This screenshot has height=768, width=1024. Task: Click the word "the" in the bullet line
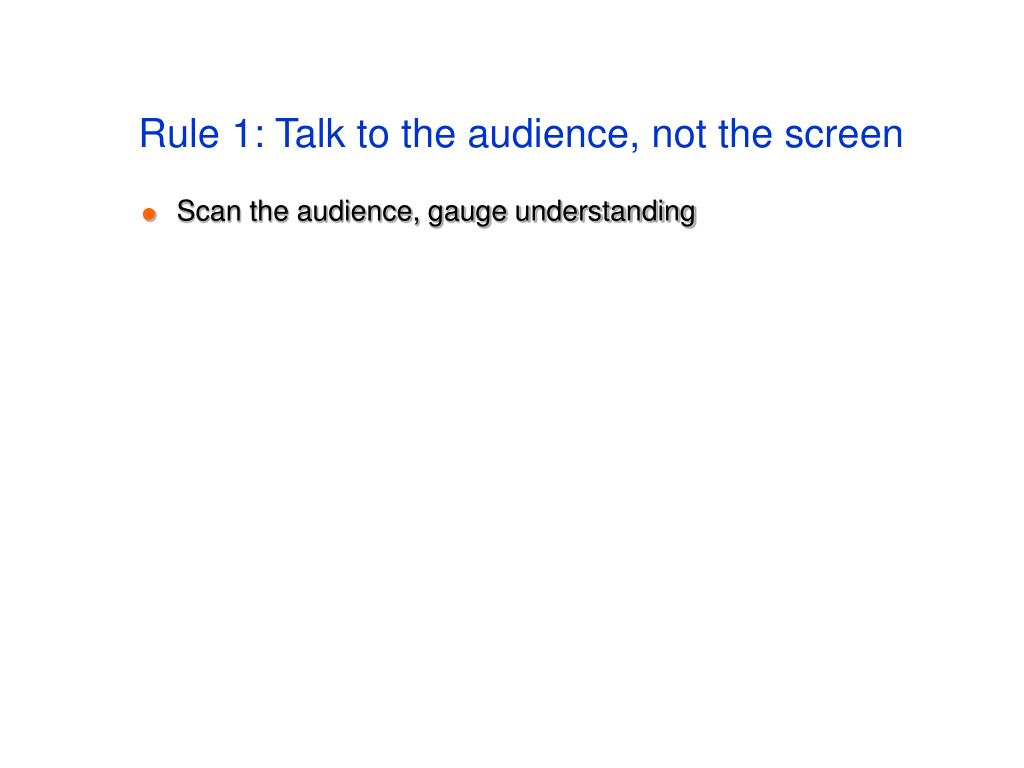coord(269,212)
